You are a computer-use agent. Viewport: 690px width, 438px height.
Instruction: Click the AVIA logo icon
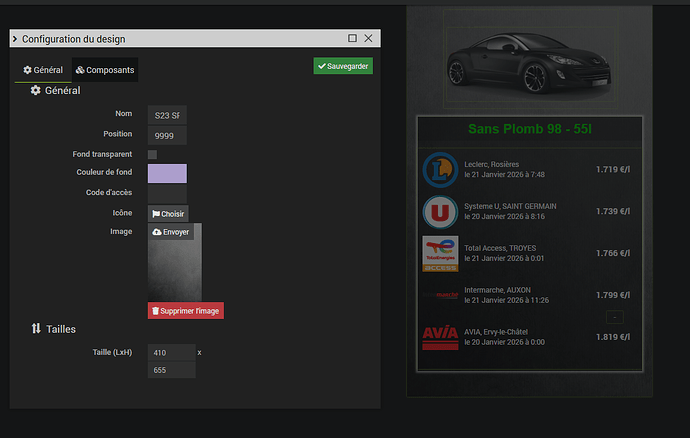(440, 338)
